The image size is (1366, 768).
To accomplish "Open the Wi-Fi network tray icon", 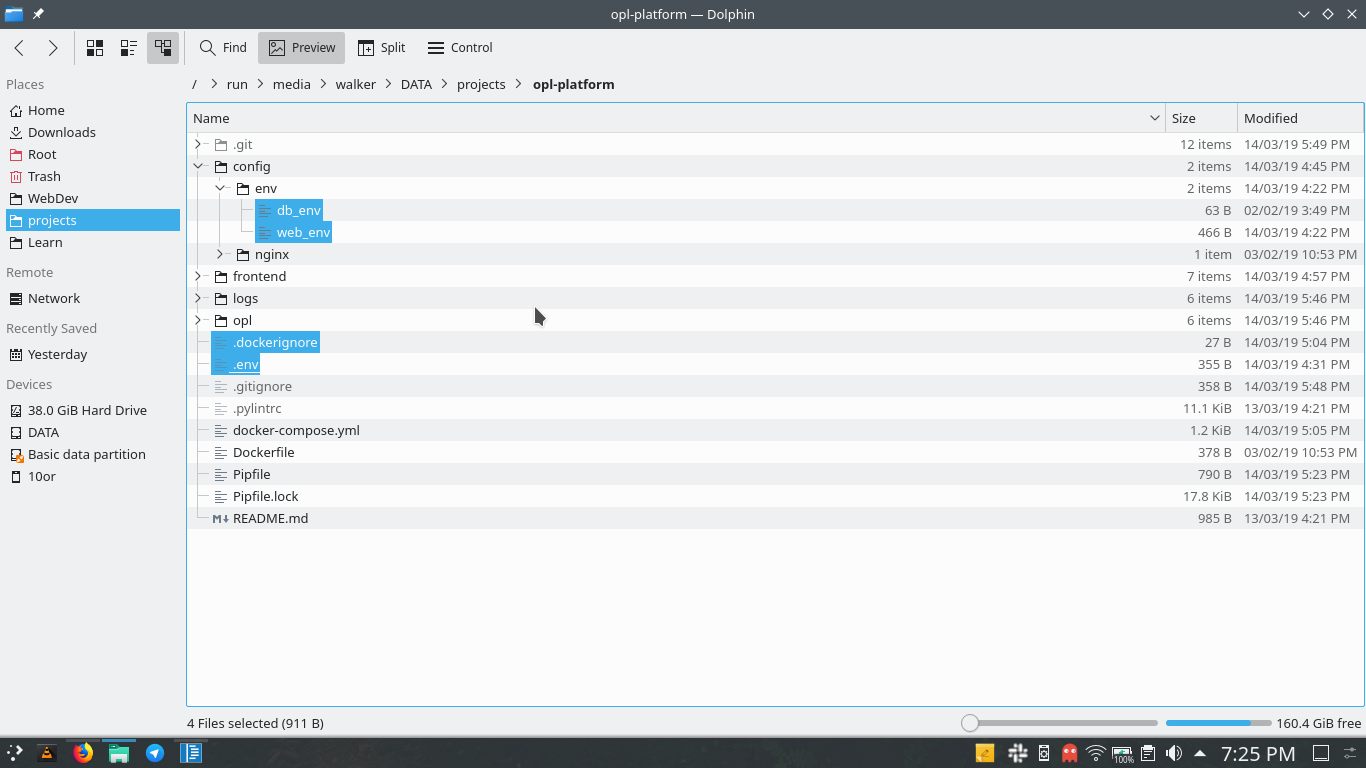I will click(1096, 753).
